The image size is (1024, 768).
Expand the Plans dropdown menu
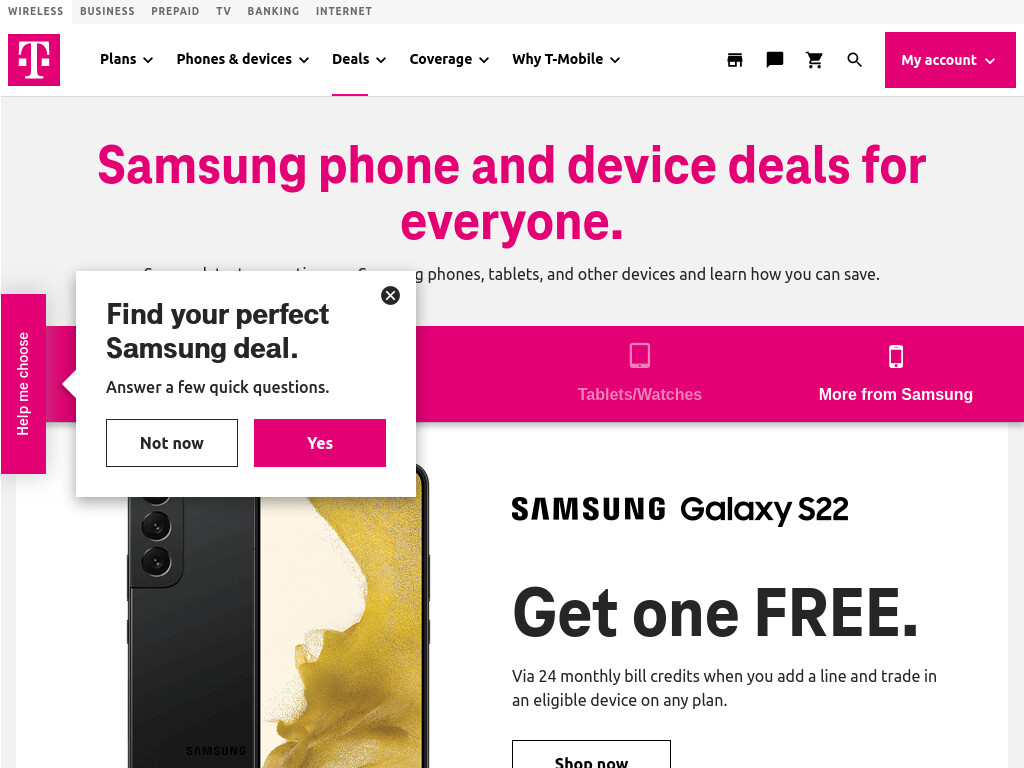(x=127, y=59)
